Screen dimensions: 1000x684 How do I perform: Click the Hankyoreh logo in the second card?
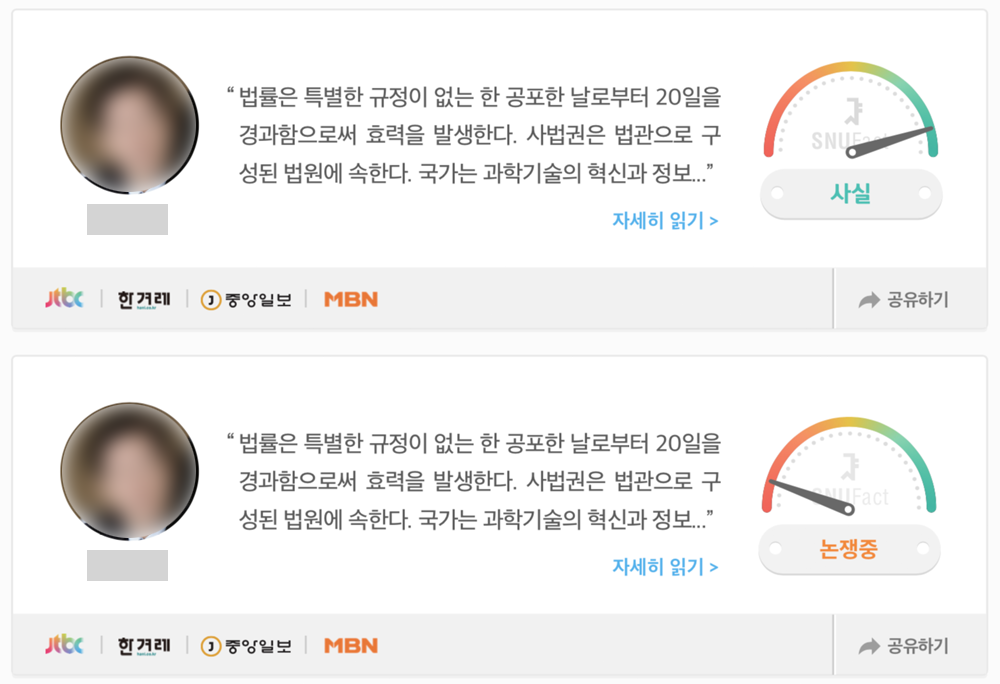pos(144,646)
